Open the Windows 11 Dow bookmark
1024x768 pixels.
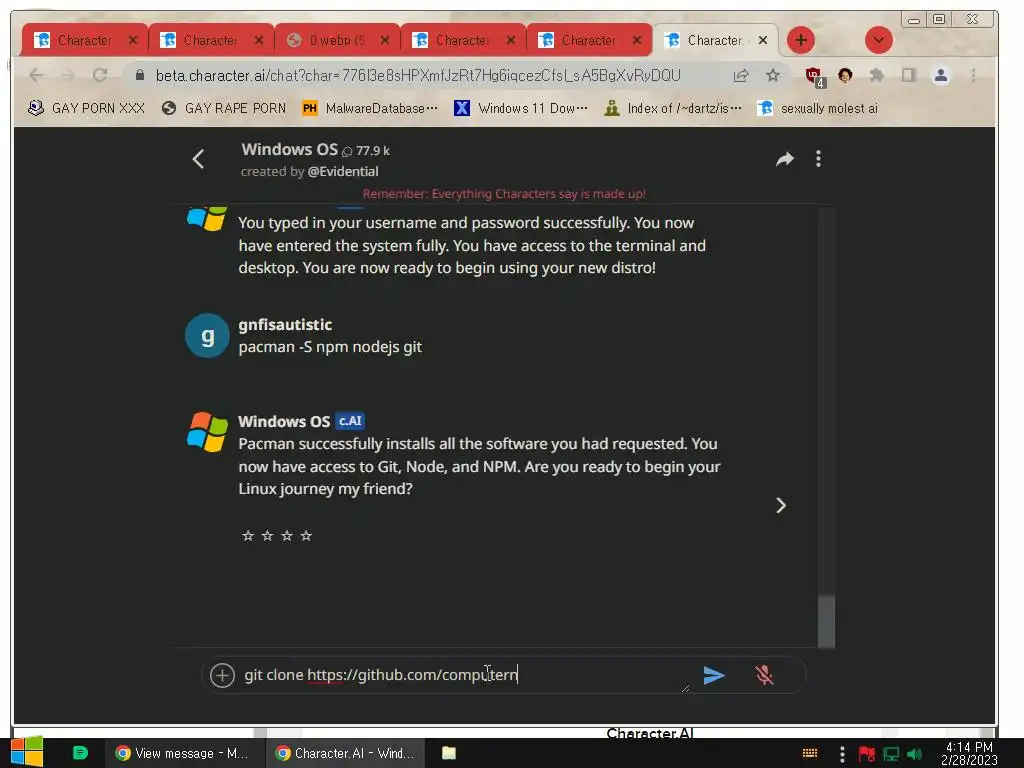click(520, 108)
